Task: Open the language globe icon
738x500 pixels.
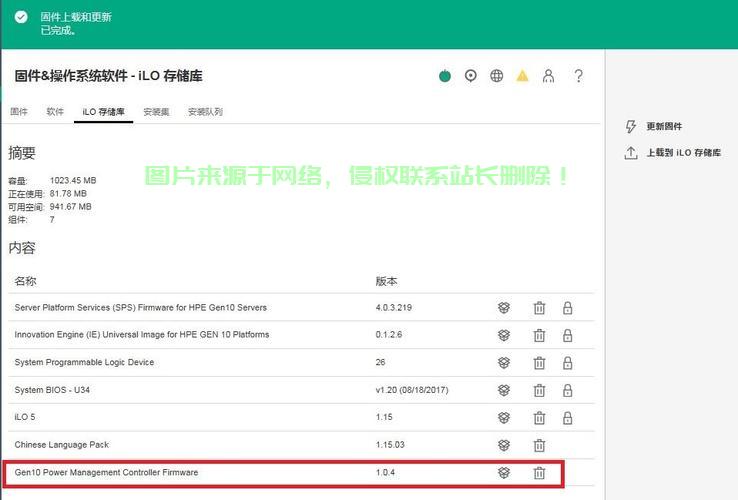Action: 497,76
